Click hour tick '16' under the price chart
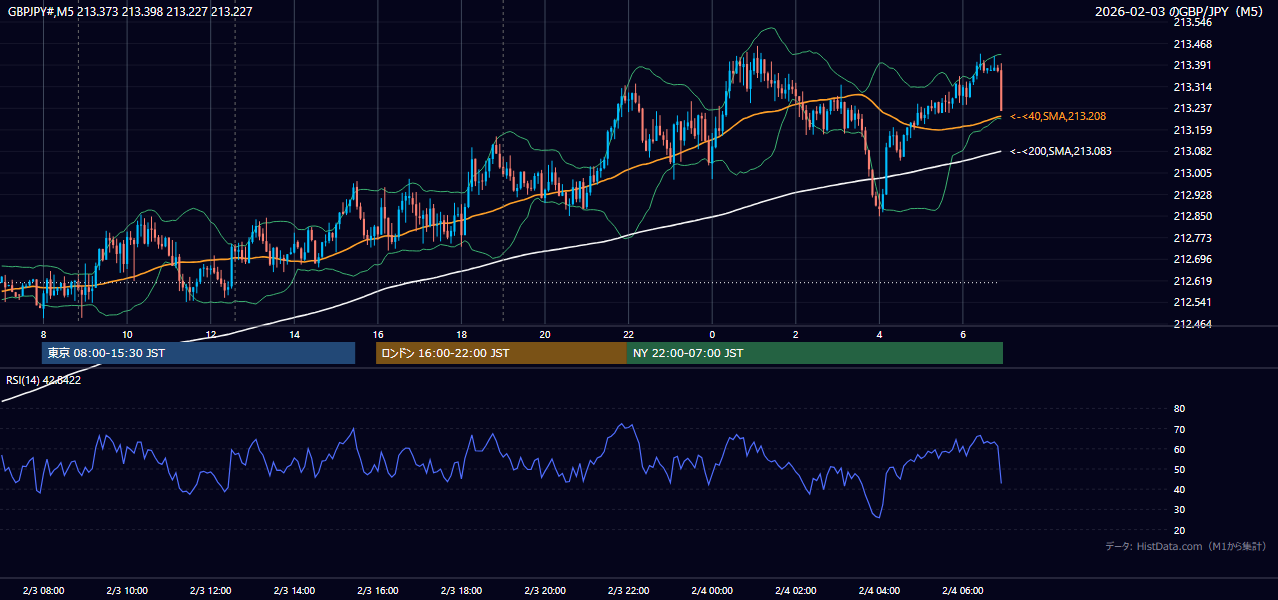This screenshot has width=1278, height=600. [378, 334]
